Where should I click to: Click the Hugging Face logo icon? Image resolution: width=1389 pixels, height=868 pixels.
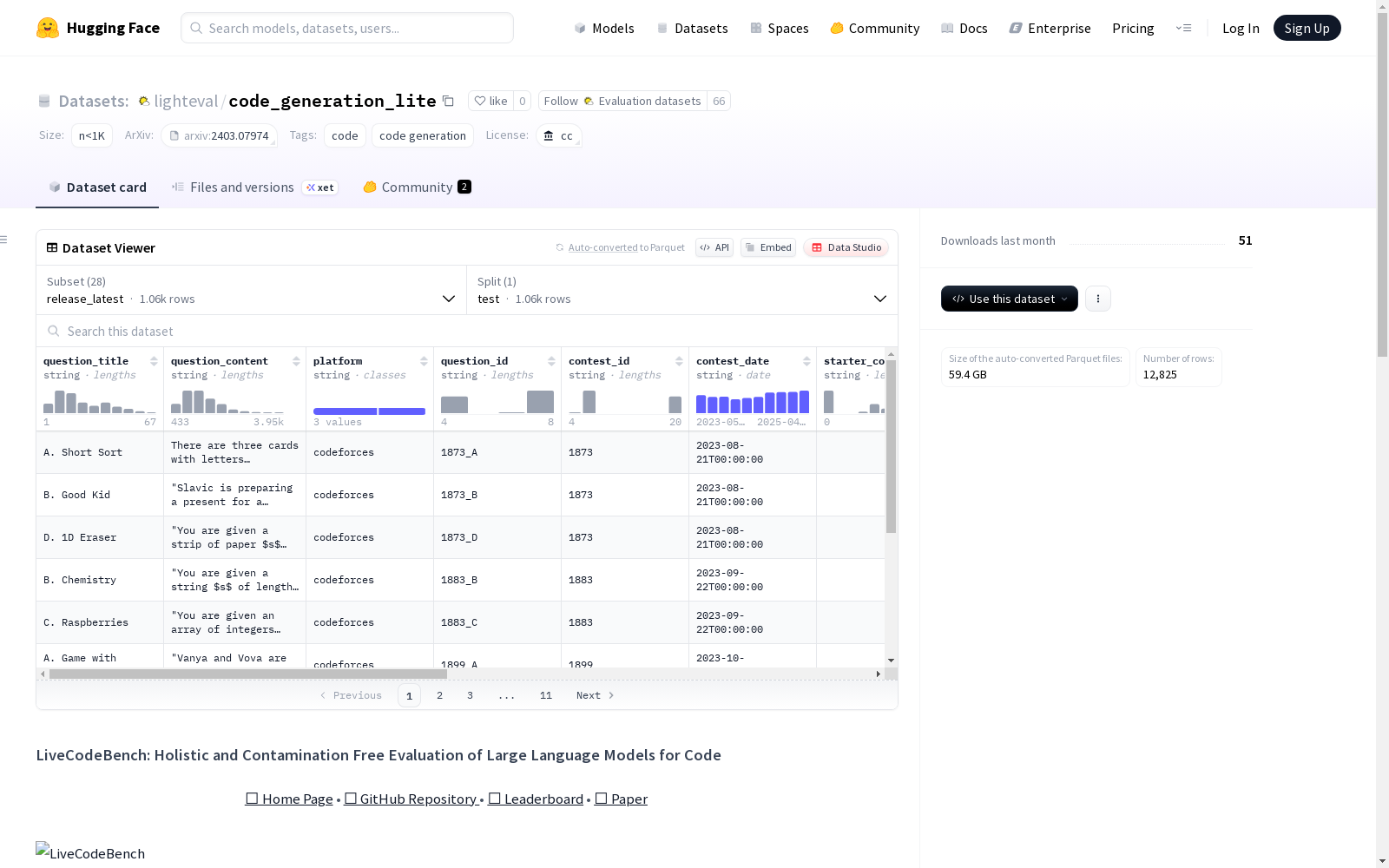[48, 28]
